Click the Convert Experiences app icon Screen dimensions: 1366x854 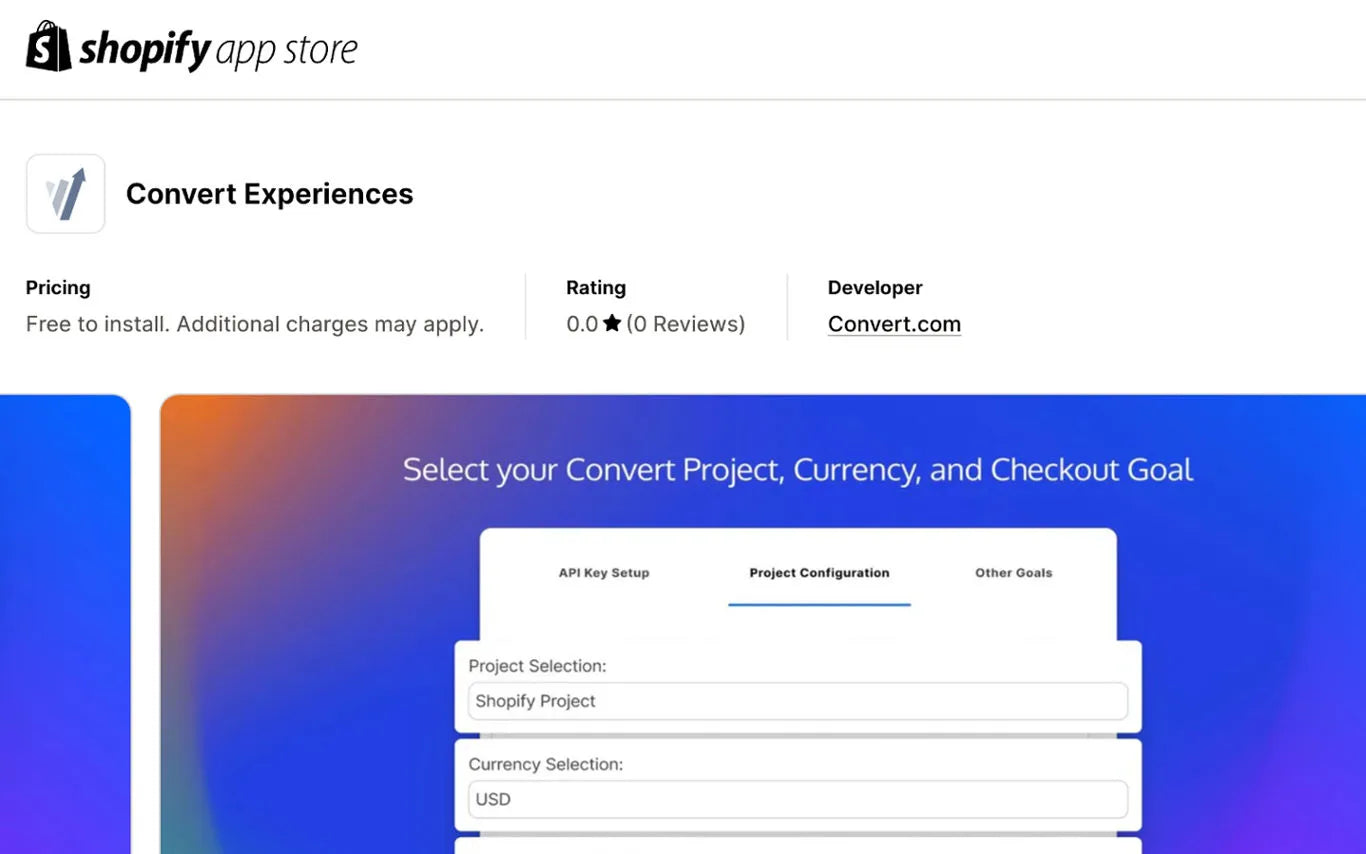(66, 194)
